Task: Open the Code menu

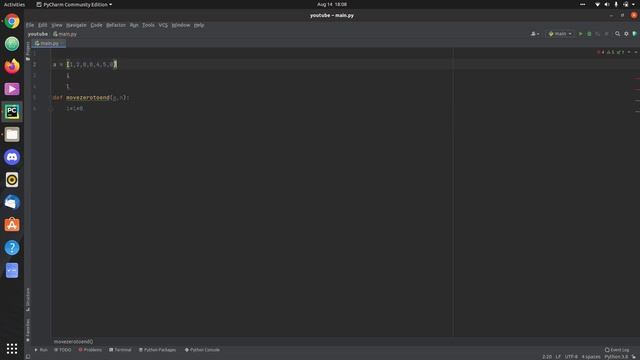Action: pyautogui.click(x=96, y=25)
